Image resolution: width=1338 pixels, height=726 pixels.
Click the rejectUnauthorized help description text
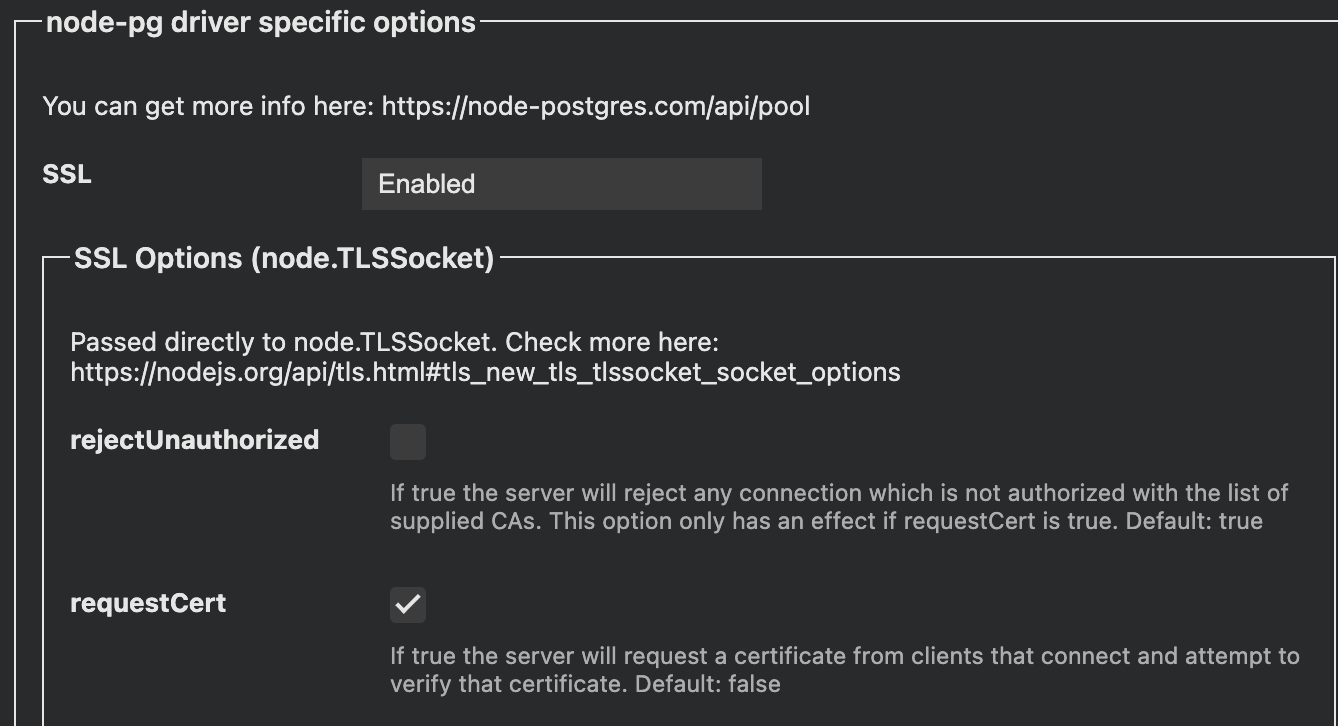coord(839,506)
